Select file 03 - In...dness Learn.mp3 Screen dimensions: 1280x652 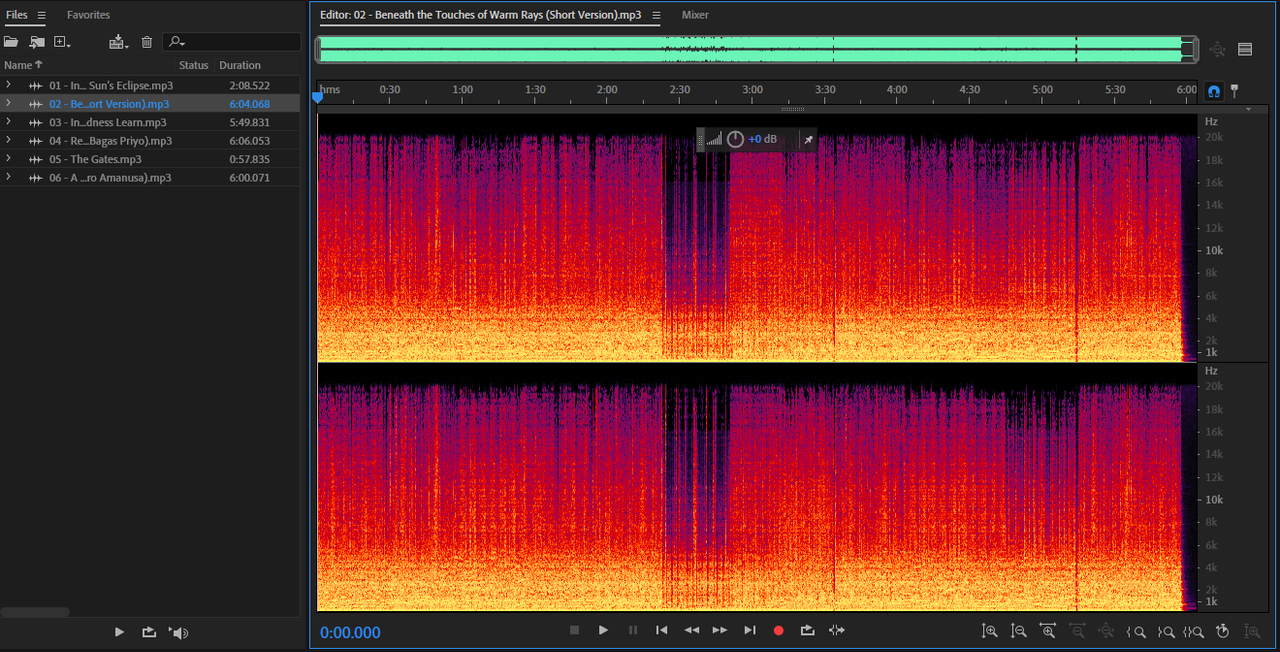tap(108, 122)
